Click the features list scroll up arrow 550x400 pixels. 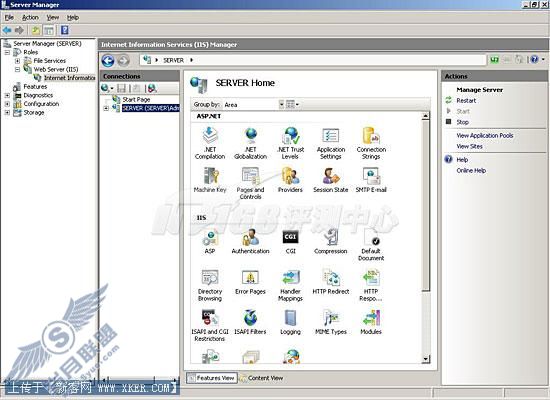pyautogui.click(x=425, y=116)
